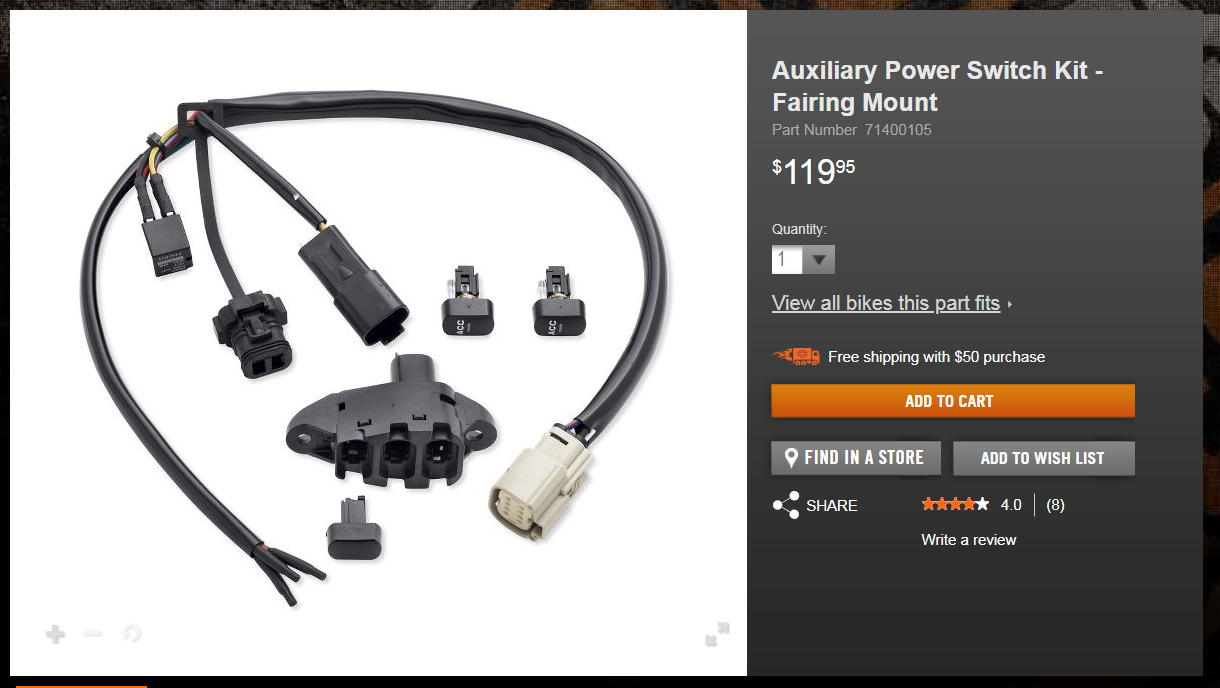The image size is (1220, 688).
Task: Zoom out with the minus icon
Action: pos(93,633)
